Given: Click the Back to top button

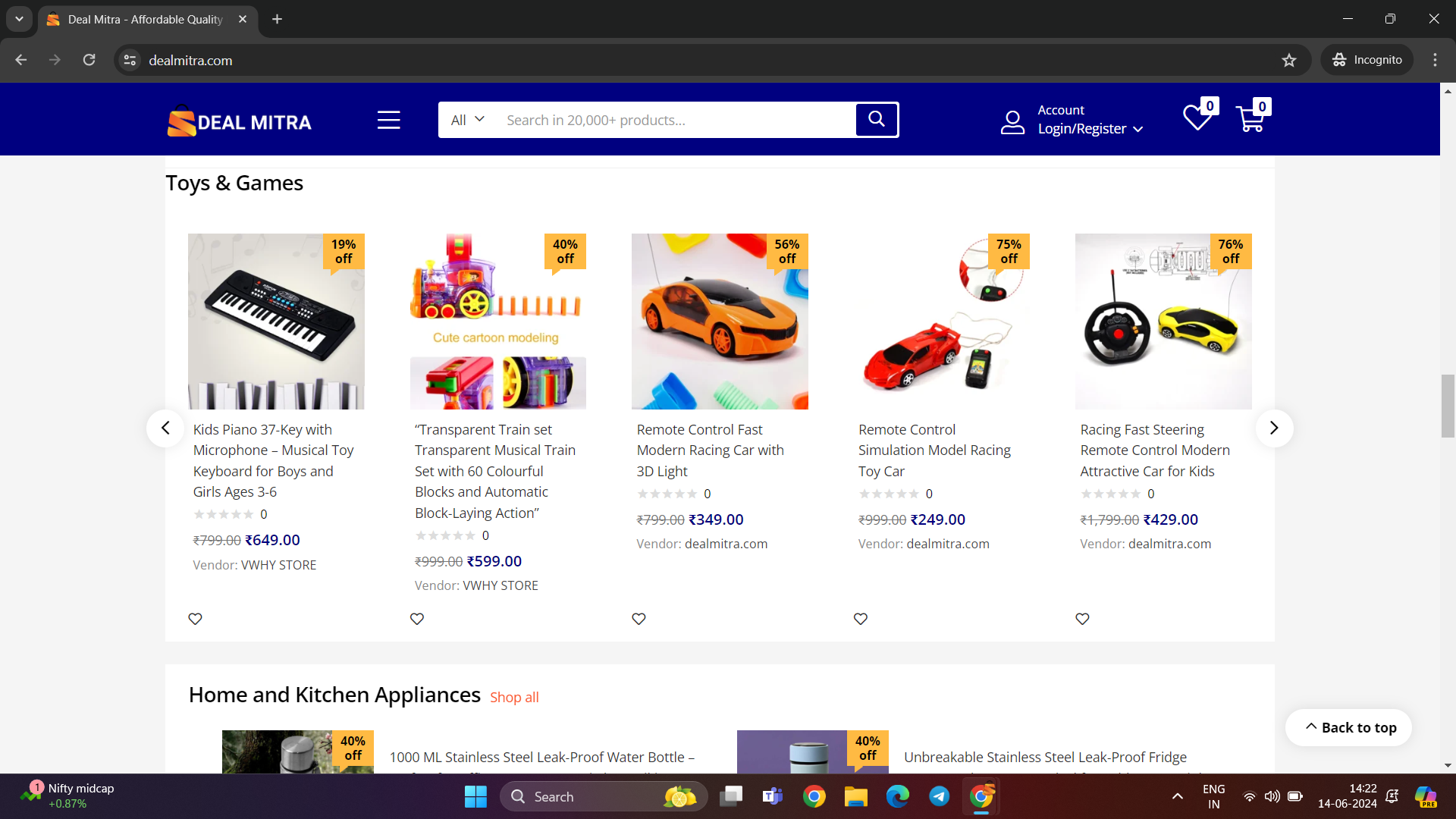Looking at the screenshot, I should pyautogui.click(x=1348, y=727).
